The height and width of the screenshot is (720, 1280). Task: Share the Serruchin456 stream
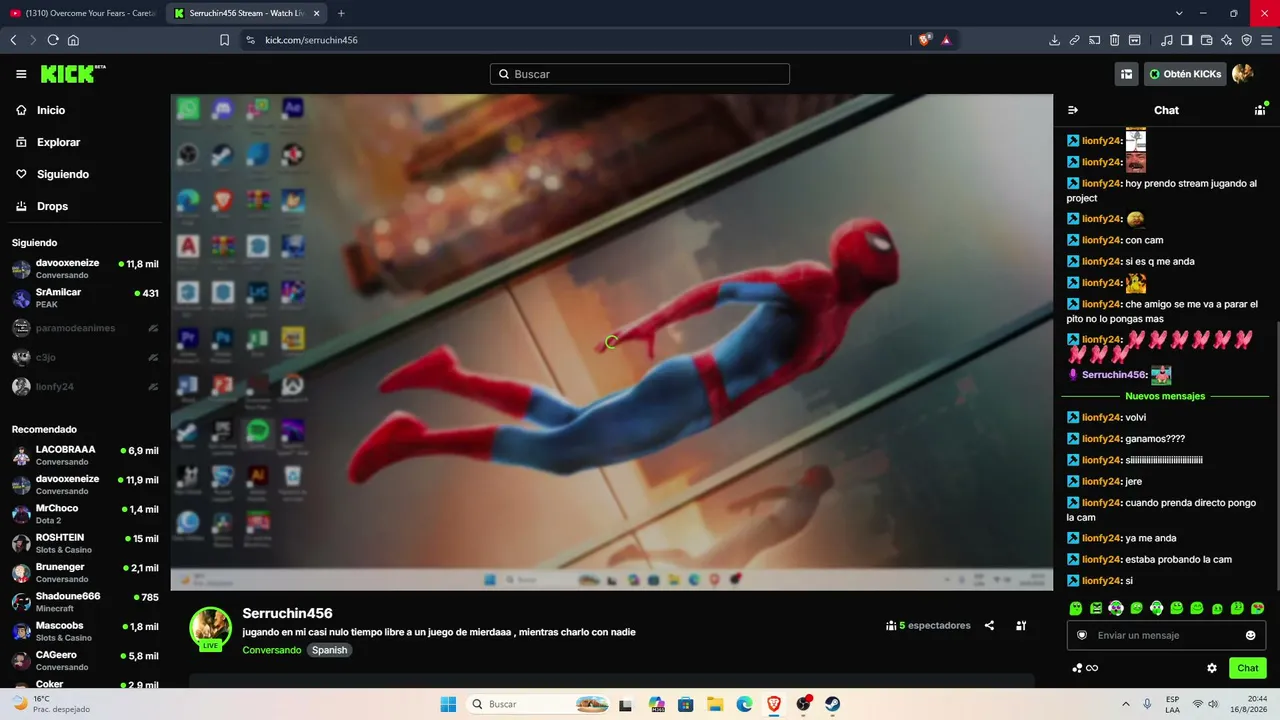[x=989, y=626]
